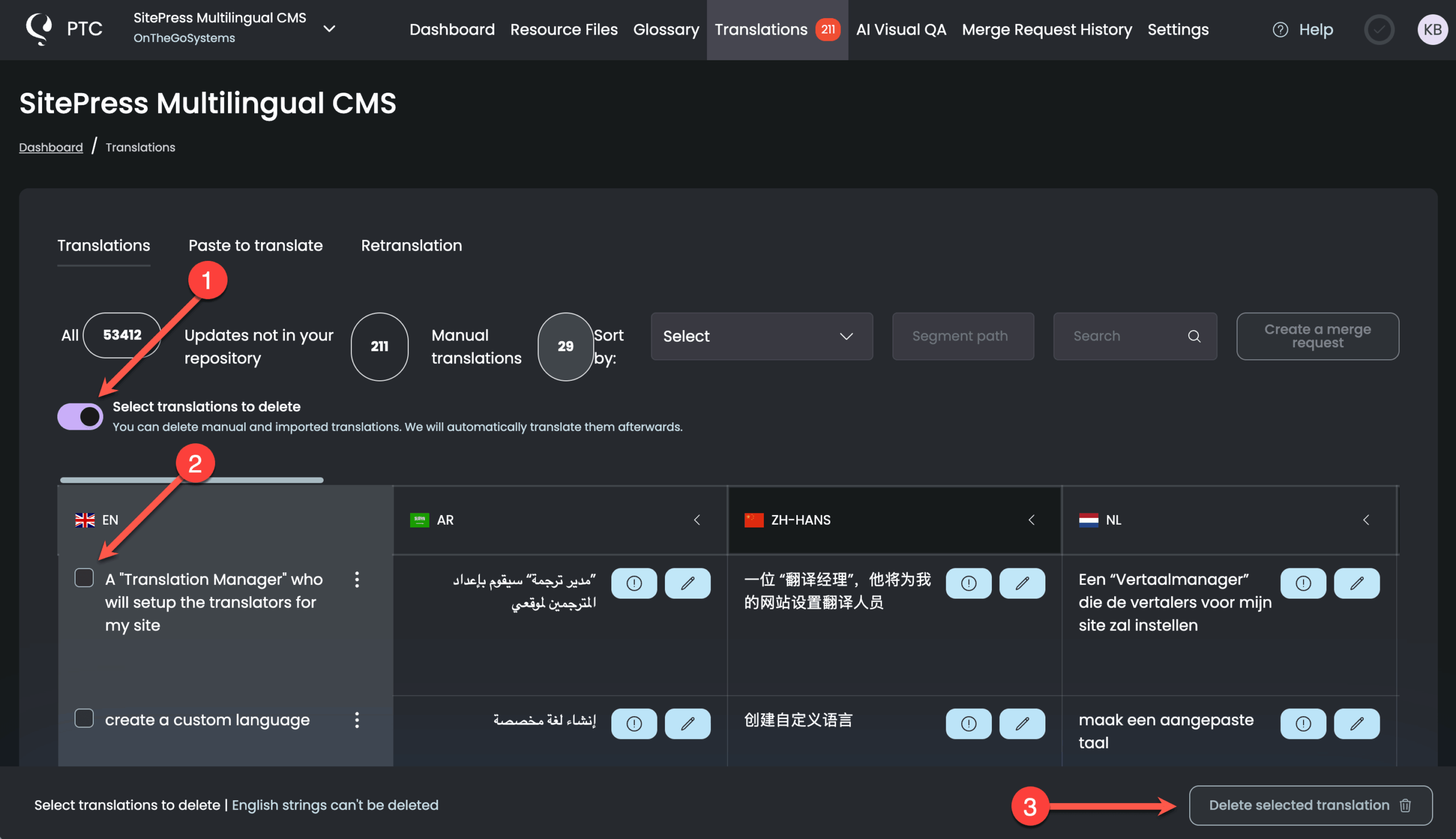This screenshot has width=1456, height=839.
Task: Open info icon for 'maak een aangepaste taal'
Action: click(1302, 724)
